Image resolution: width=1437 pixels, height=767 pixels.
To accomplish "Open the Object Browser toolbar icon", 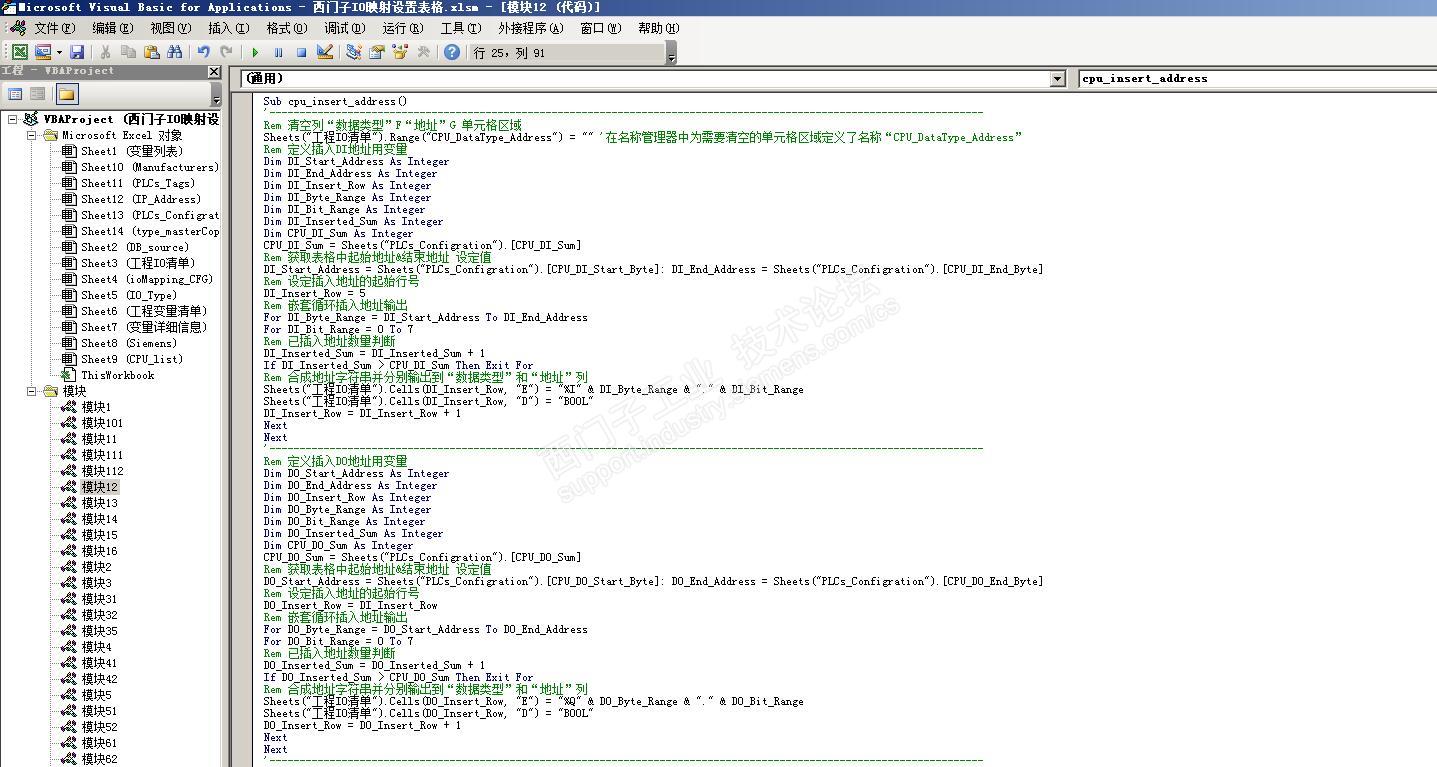I will [400, 52].
